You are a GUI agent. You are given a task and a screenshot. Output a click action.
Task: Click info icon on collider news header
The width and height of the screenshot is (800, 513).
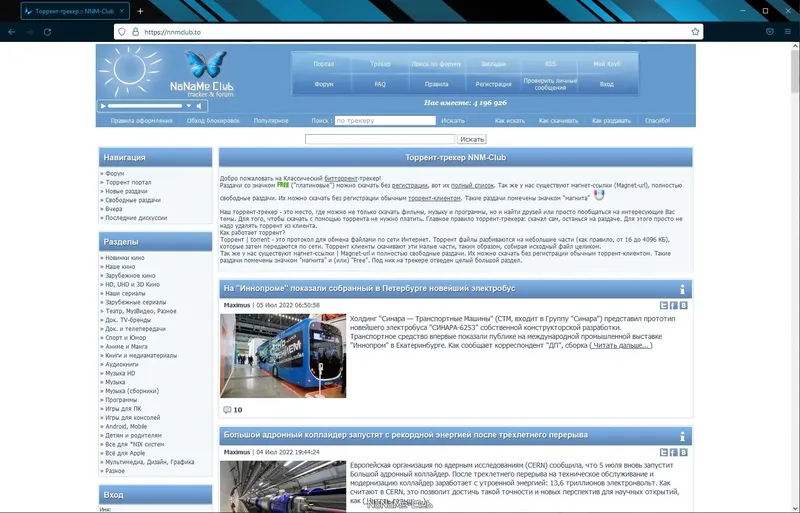682,436
